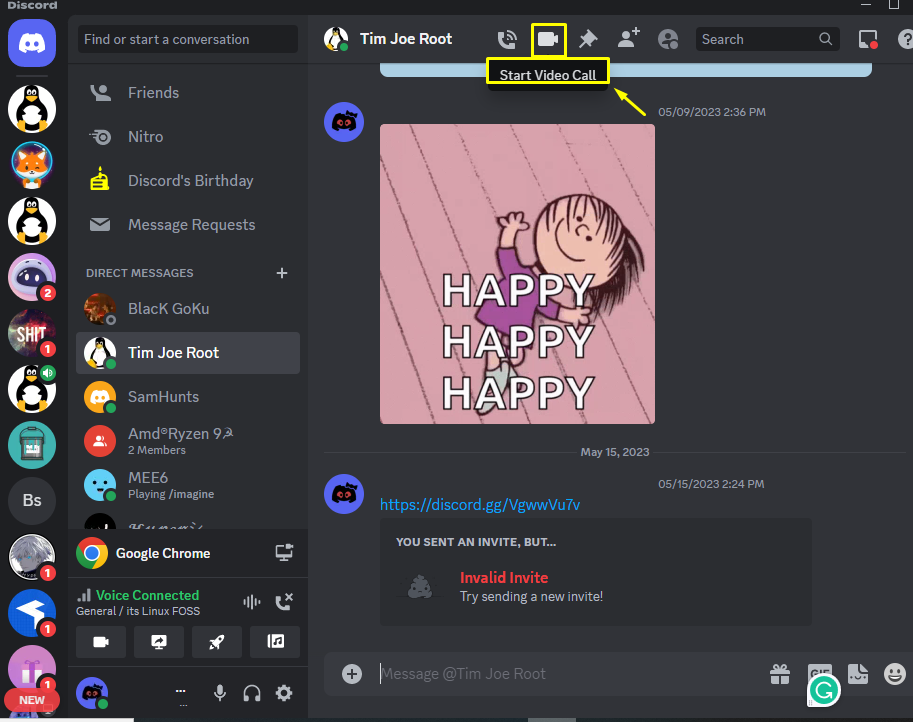
Task: Focus the Search field in header
Action: click(x=767, y=39)
